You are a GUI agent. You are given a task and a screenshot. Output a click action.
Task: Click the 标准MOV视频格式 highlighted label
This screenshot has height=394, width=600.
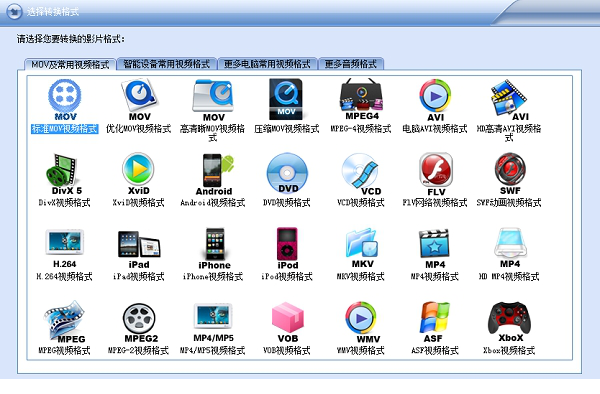pos(65,129)
